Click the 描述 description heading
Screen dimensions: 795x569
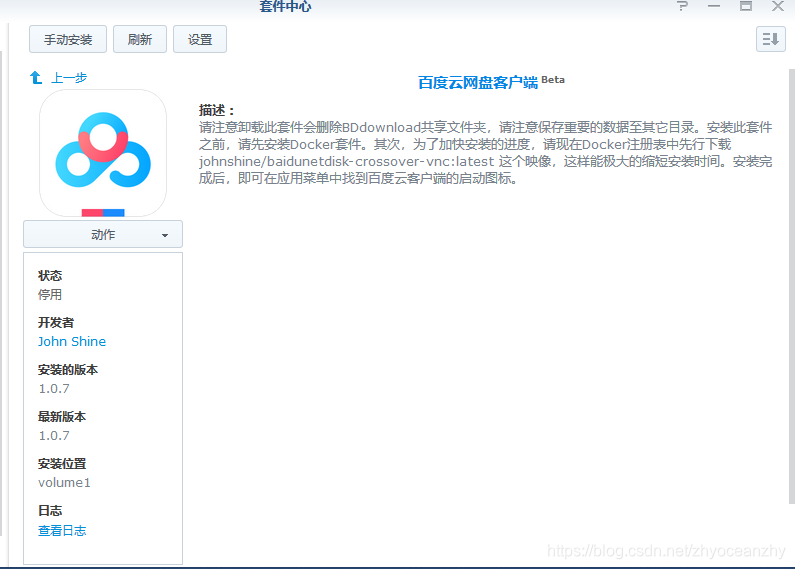point(217,110)
